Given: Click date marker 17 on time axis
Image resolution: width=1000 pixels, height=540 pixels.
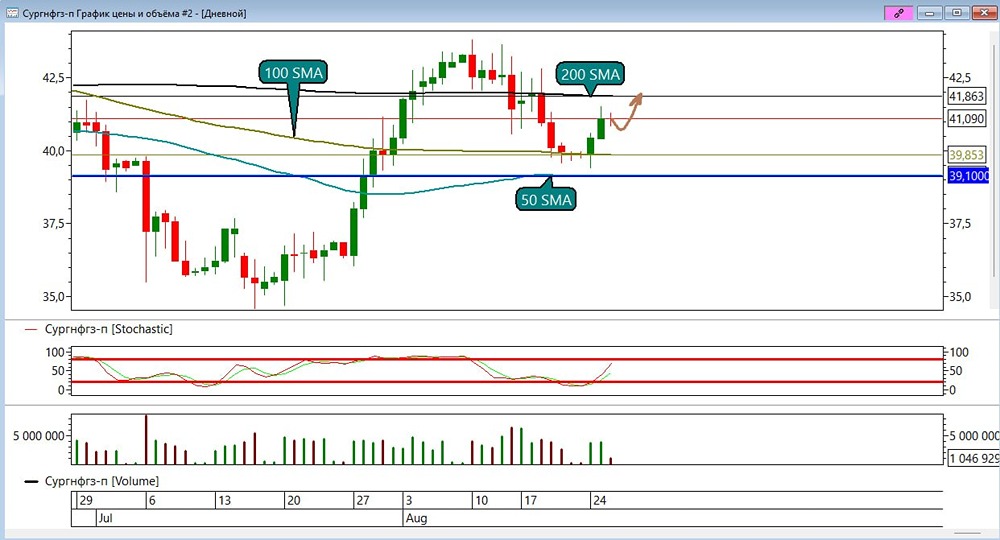Looking at the screenshot, I should pos(531,500).
